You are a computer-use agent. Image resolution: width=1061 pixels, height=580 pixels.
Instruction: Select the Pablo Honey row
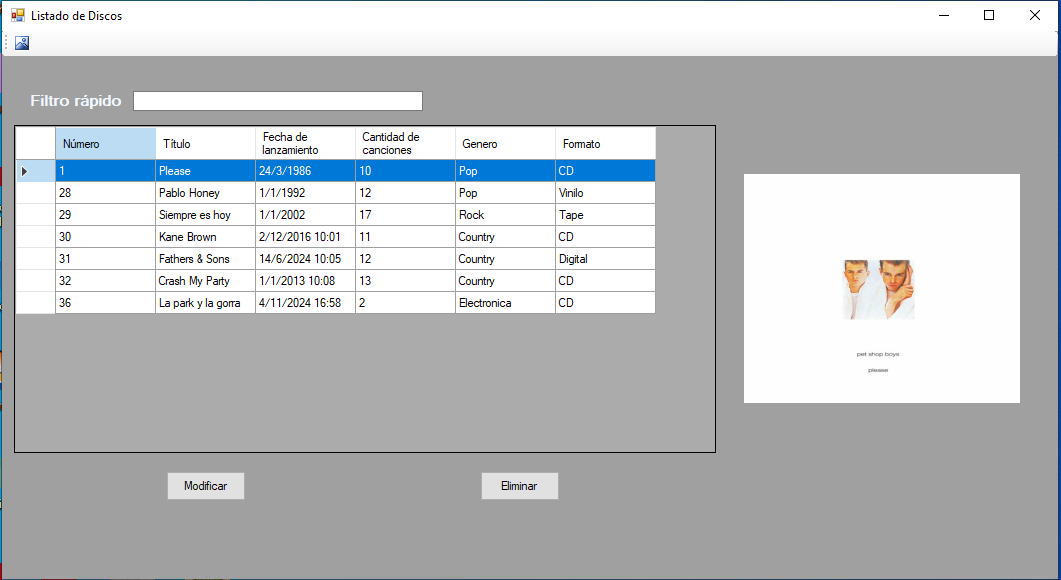[205, 193]
